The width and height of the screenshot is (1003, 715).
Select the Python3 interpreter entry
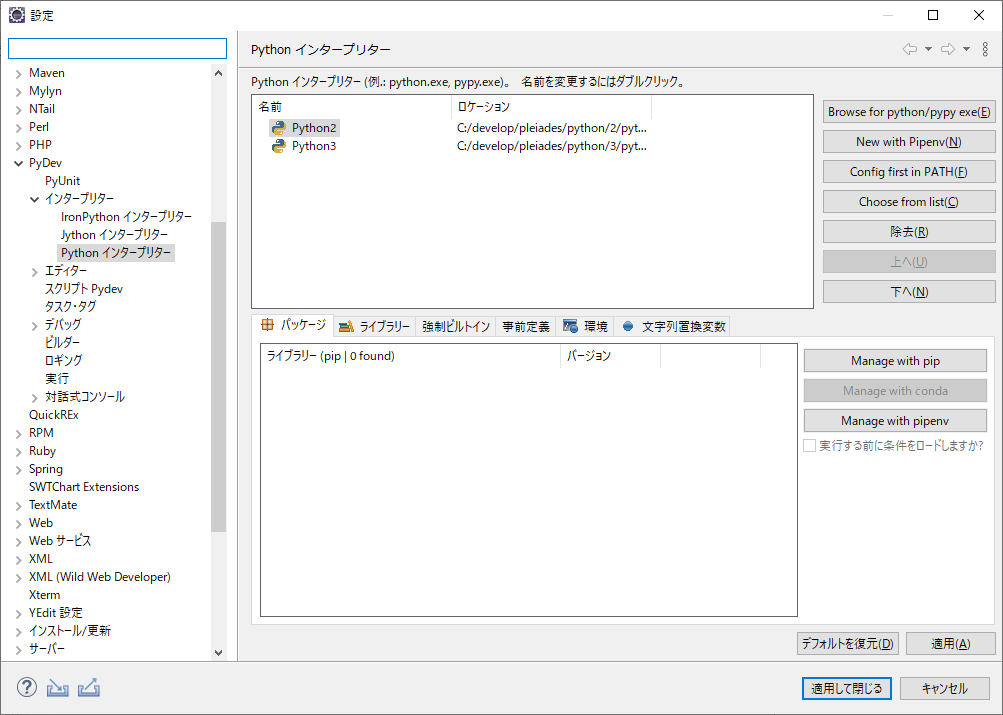click(x=313, y=146)
